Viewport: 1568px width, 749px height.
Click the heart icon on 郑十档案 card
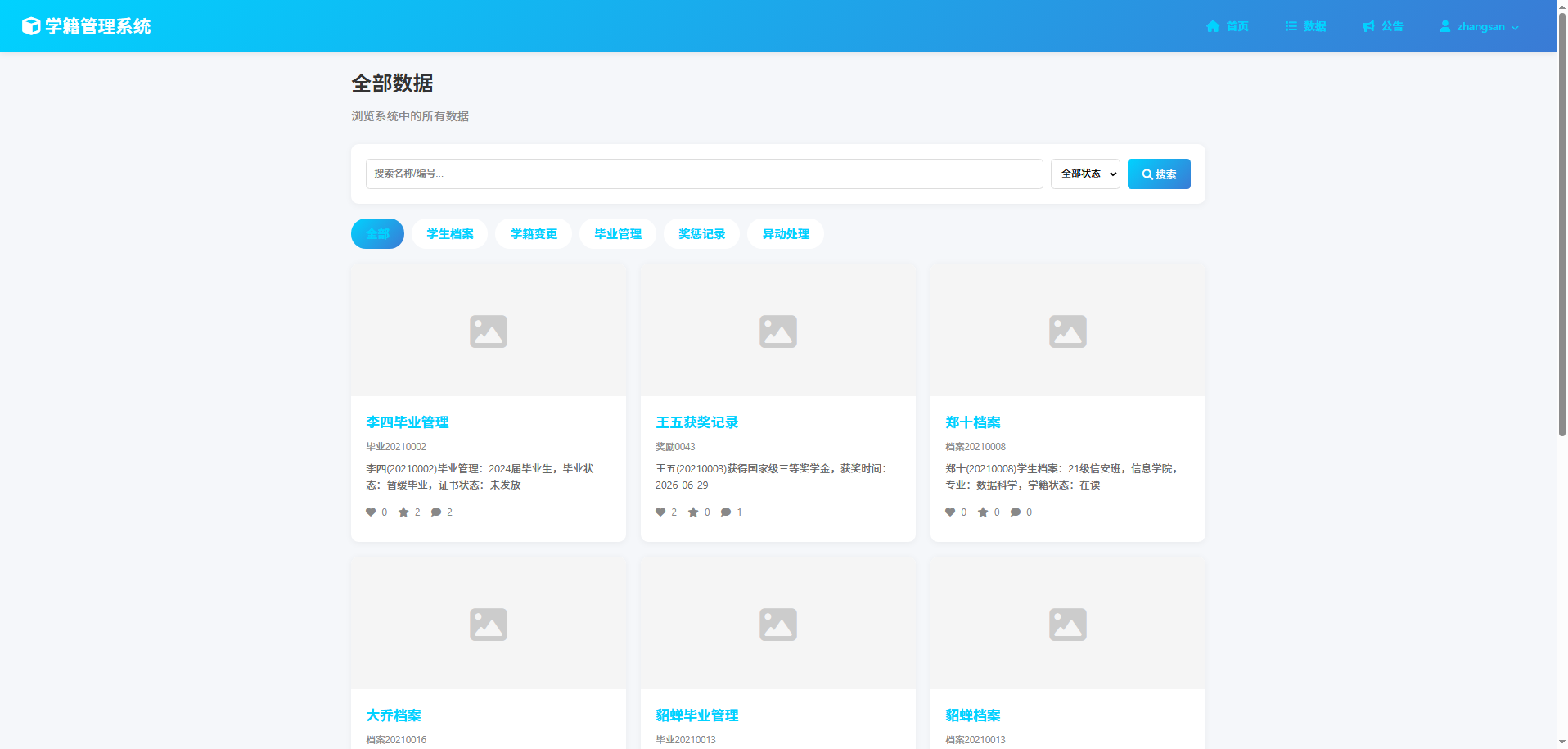pos(950,512)
